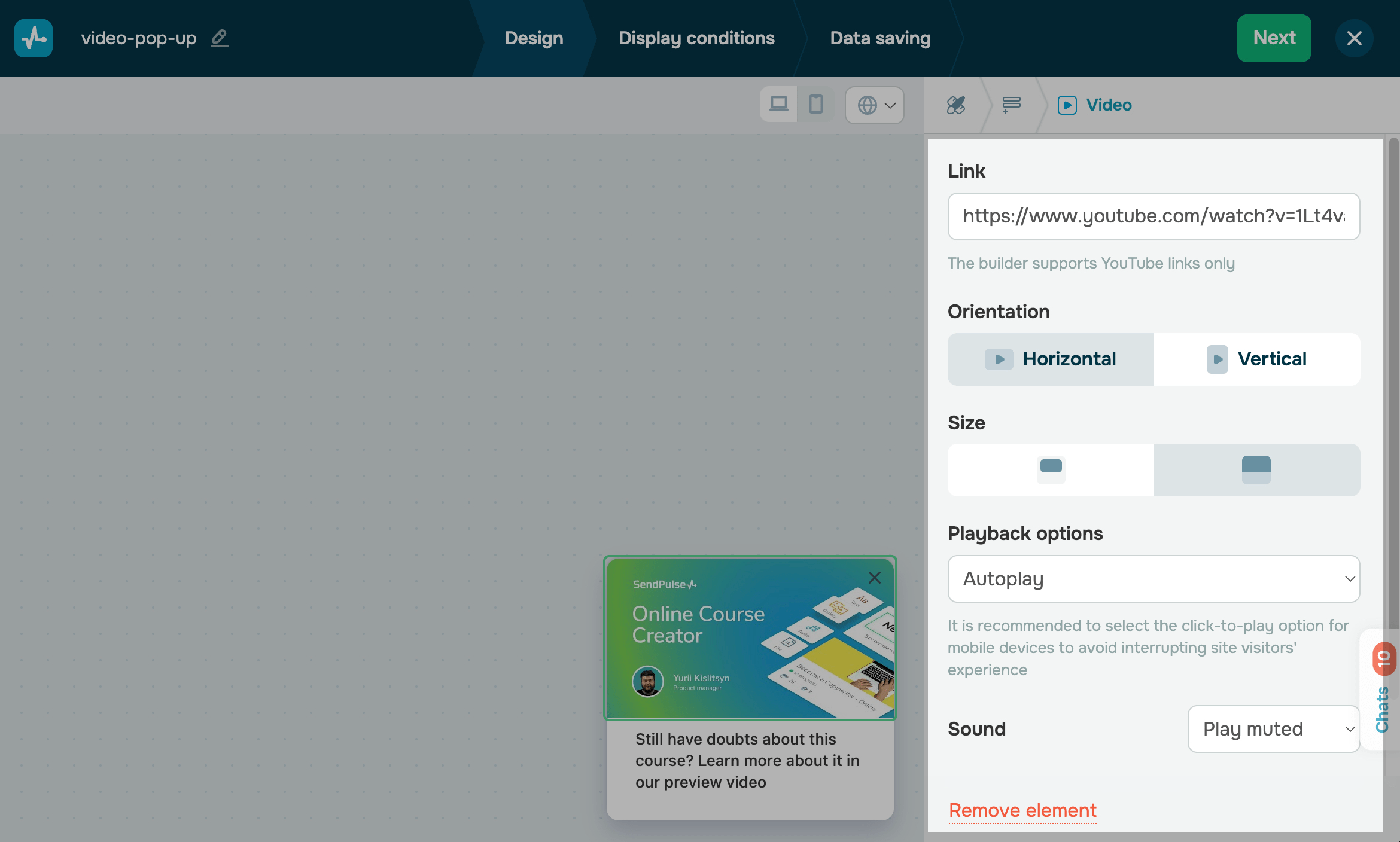
Task: Click the YouTube link input field
Action: (x=1154, y=216)
